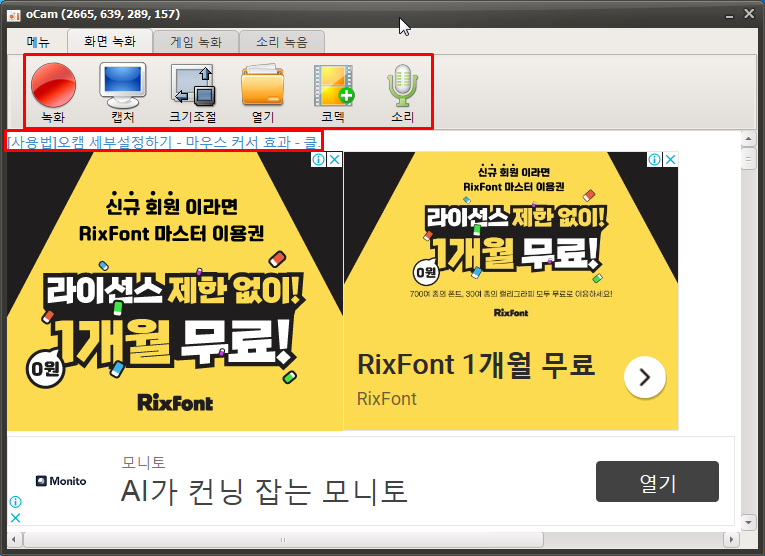Choose a codec with the 코덱 film icon
765x556 pixels.
tap(333, 92)
